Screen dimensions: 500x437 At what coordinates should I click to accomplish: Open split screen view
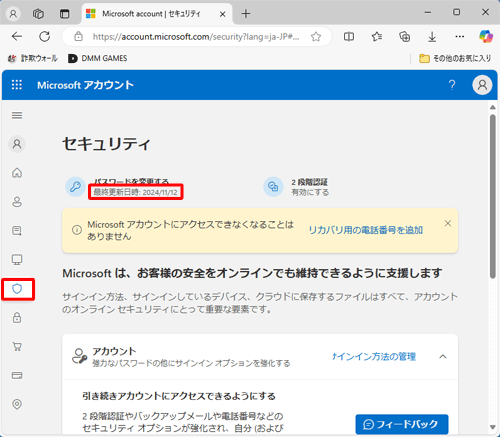[349, 37]
